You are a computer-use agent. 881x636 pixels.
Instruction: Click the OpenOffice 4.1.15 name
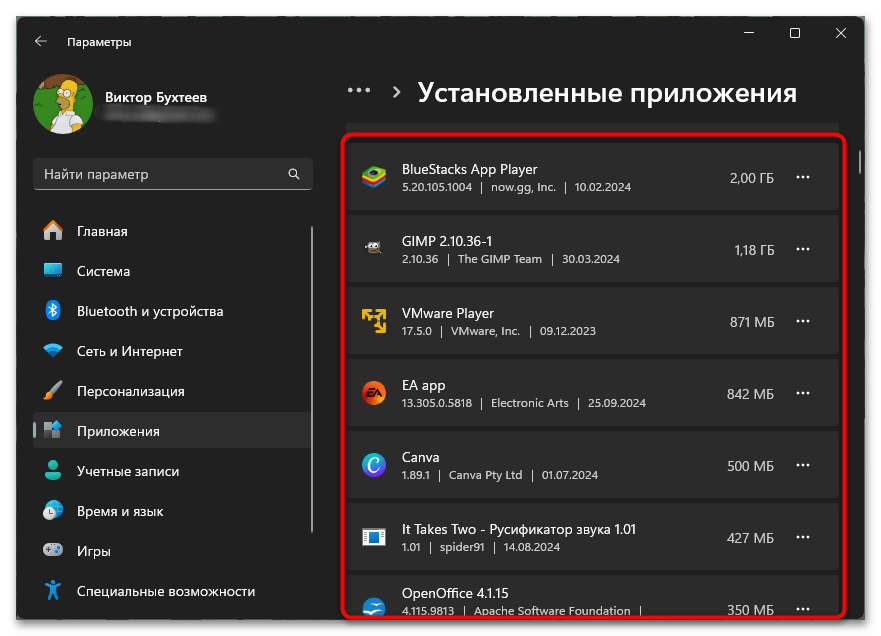(455, 593)
